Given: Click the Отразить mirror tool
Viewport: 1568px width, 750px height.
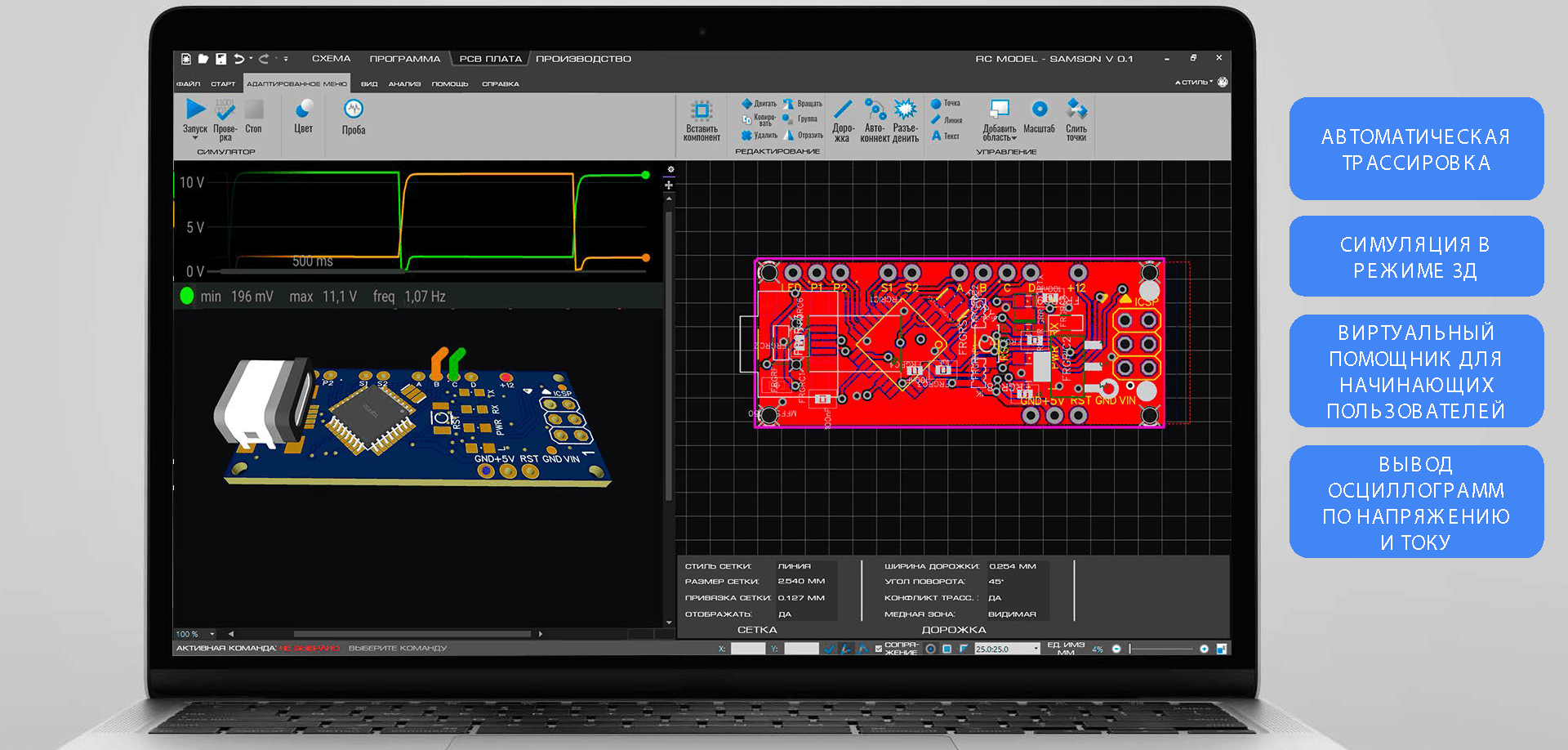Looking at the screenshot, I should 803,136.
